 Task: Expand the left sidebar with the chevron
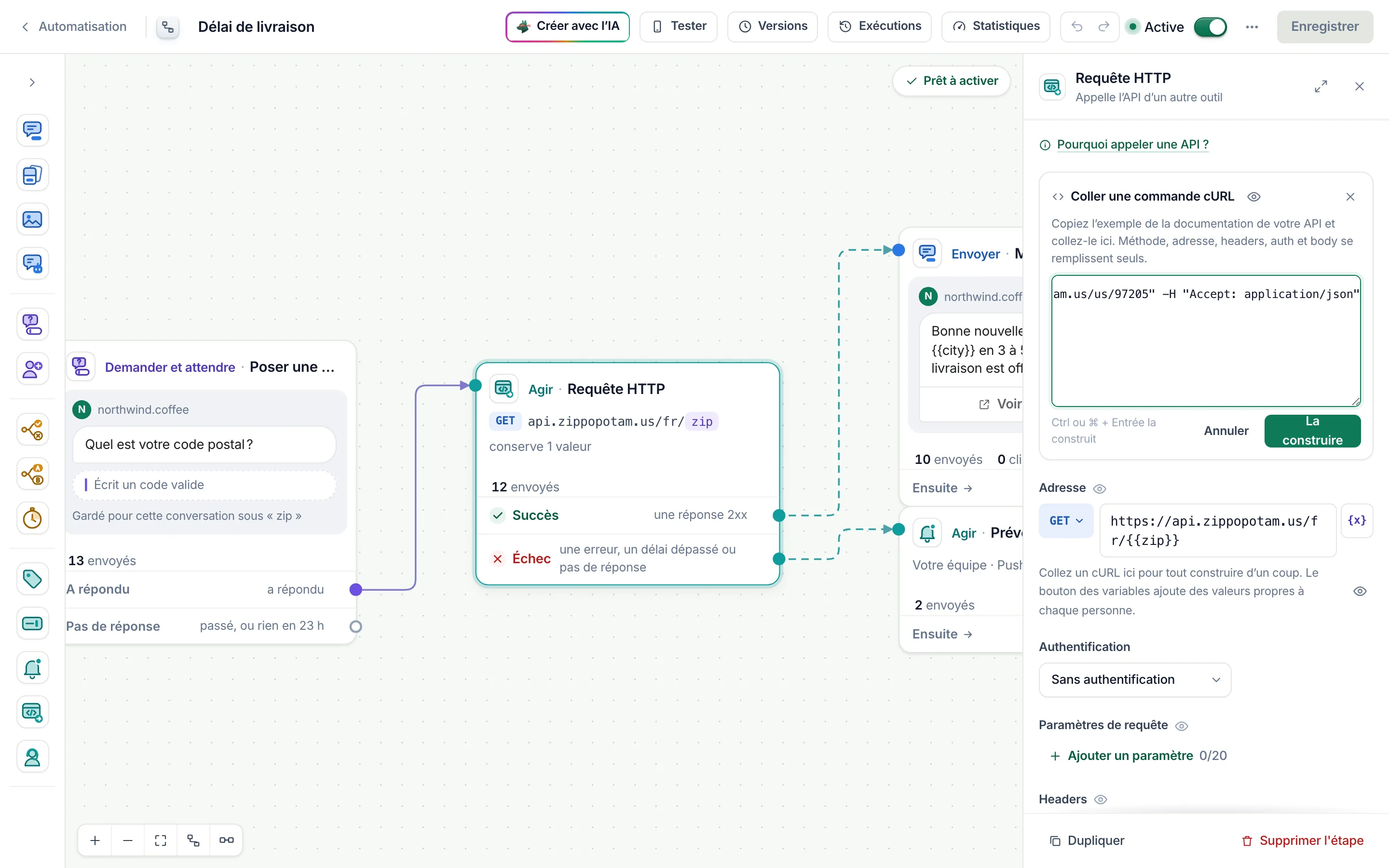click(x=32, y=82)
